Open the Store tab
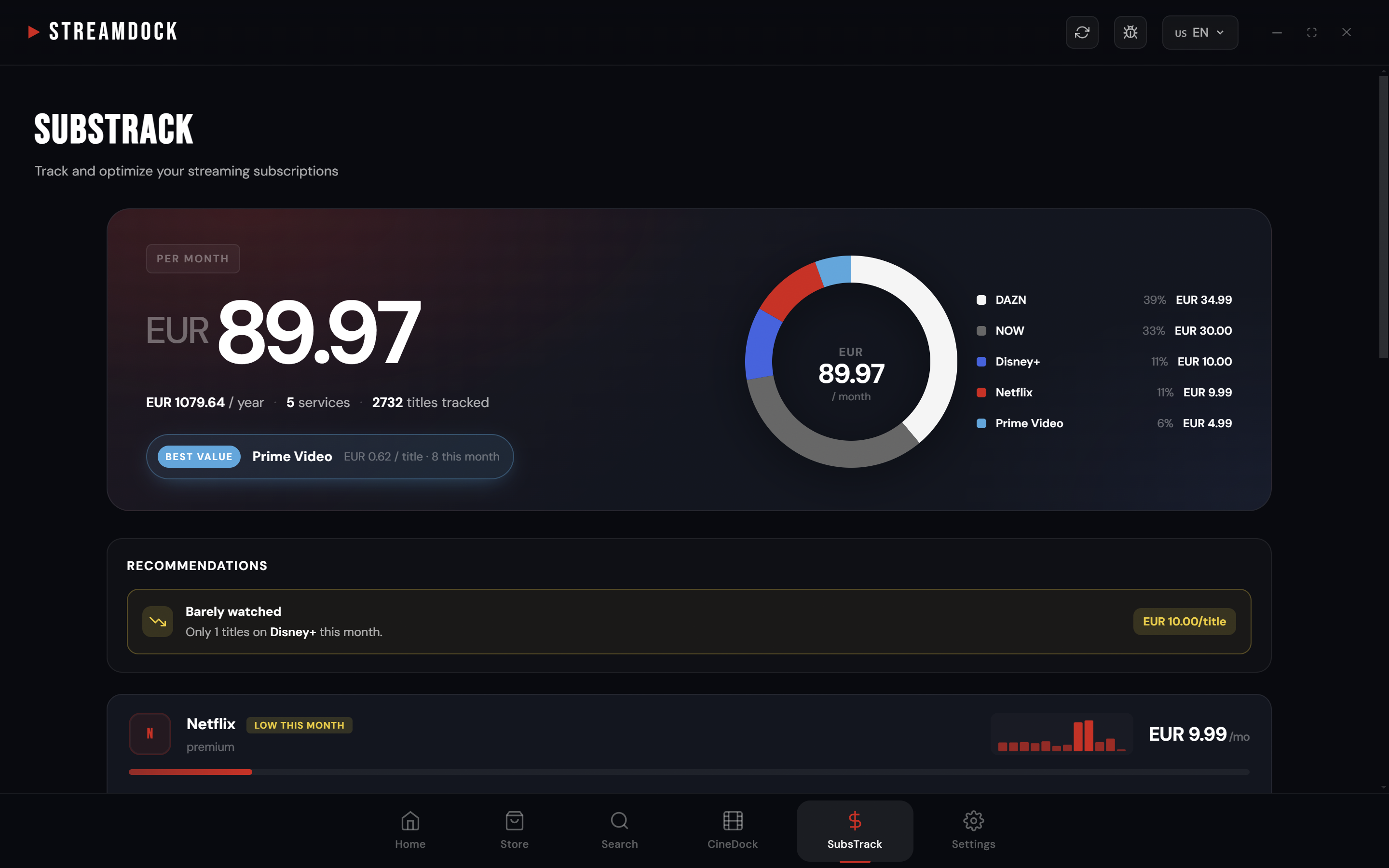This screenshot has height=868, width=1389. [514, 830]
